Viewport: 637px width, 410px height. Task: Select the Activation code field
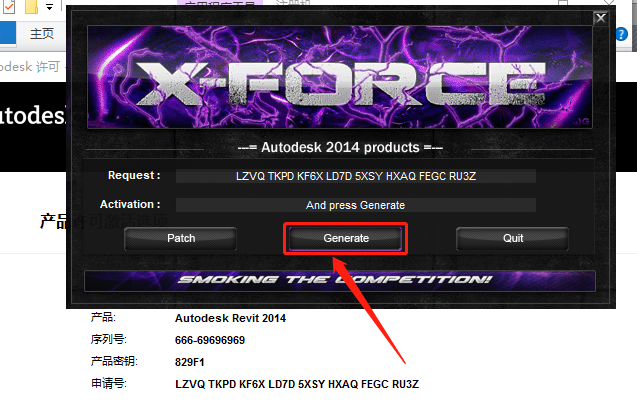tap(356, 205)
